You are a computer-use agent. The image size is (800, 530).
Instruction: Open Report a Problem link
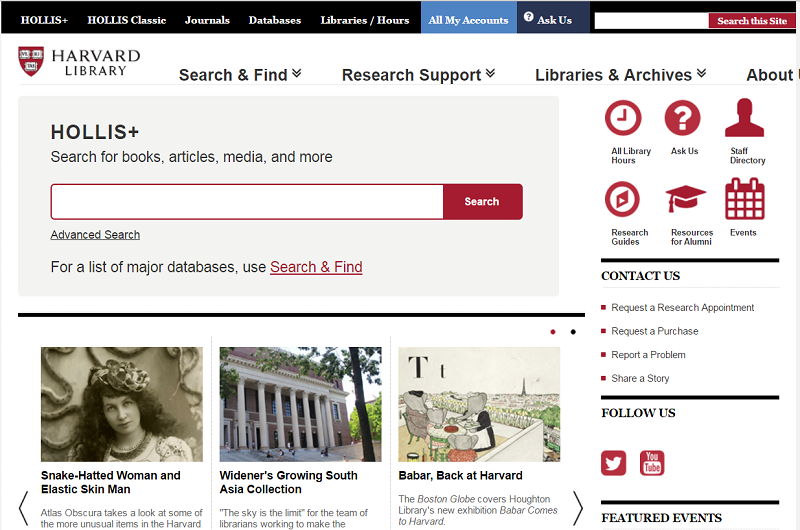point(648,355)
